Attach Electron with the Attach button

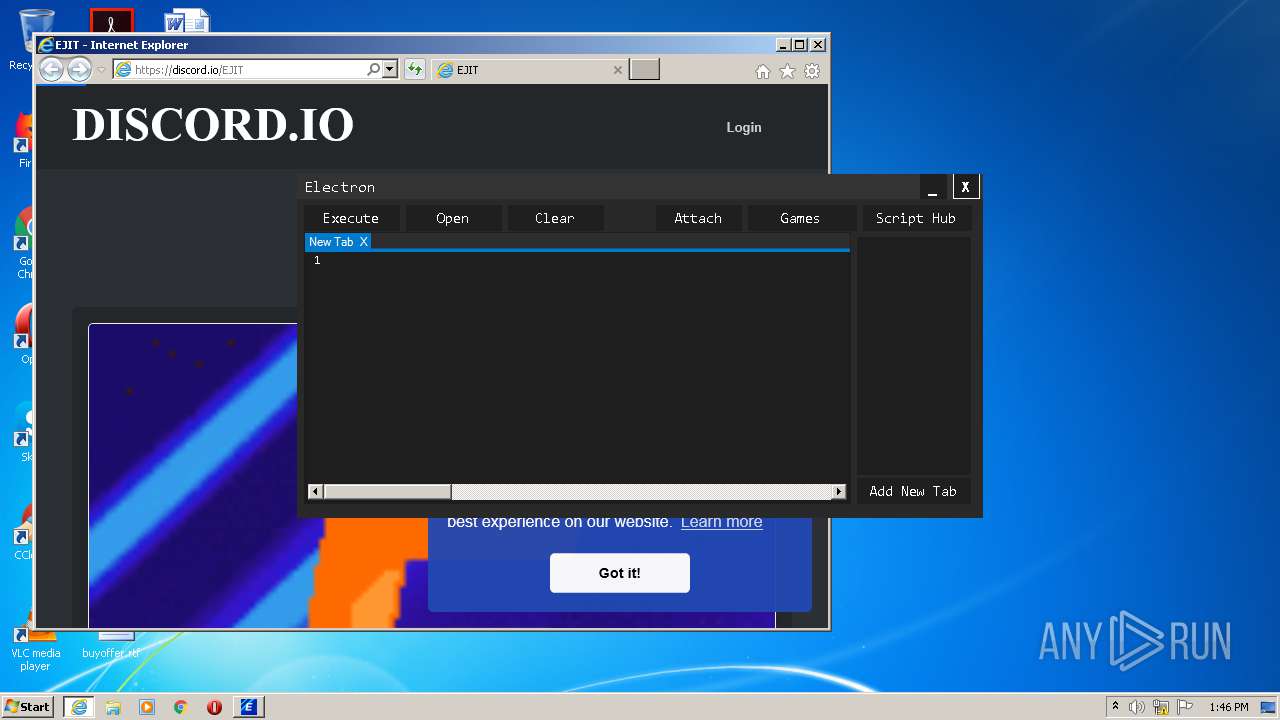tap(698, 218)
